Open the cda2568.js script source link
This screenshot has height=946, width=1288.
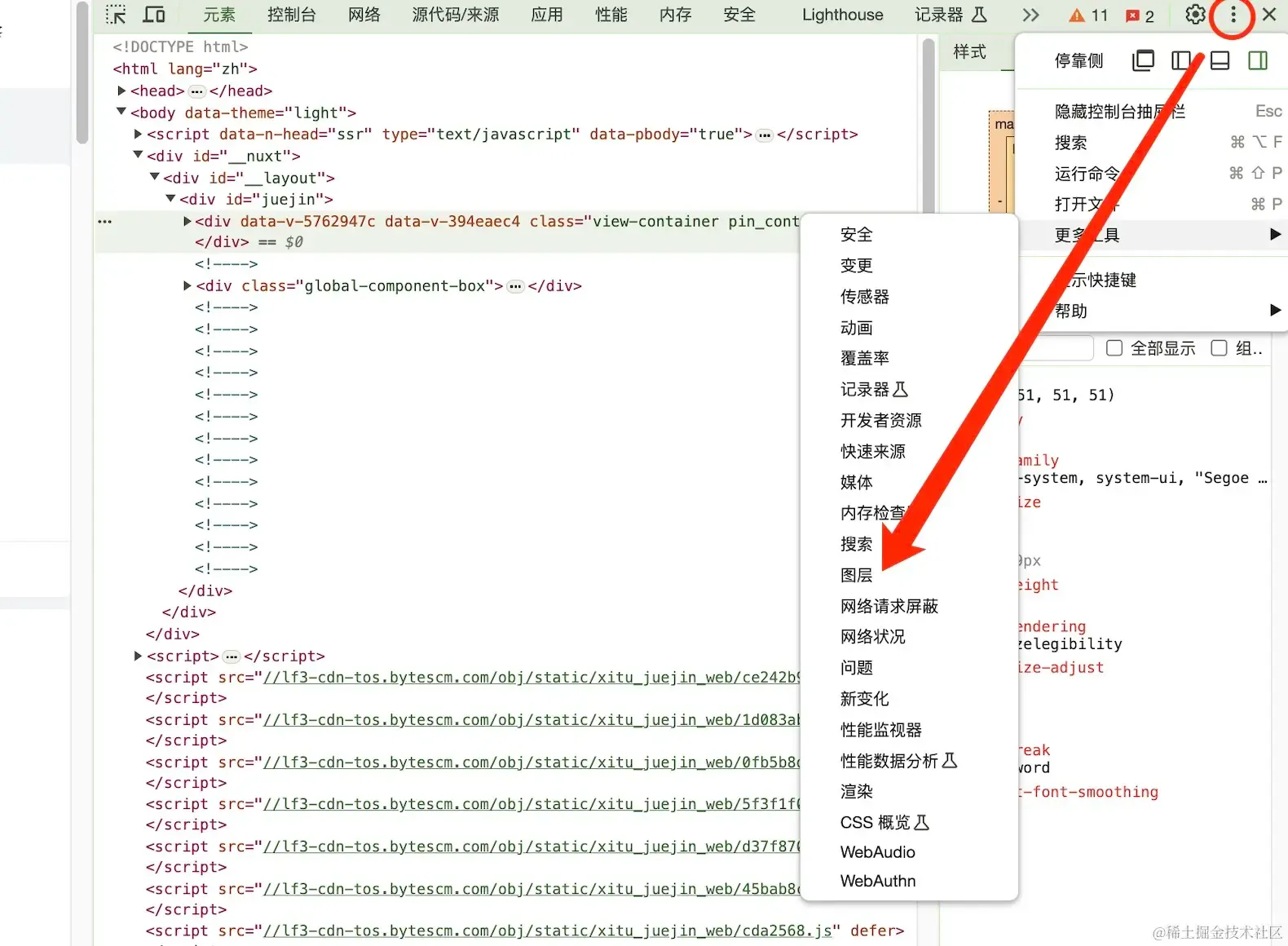pyautogui.click(x=548, y=931)
